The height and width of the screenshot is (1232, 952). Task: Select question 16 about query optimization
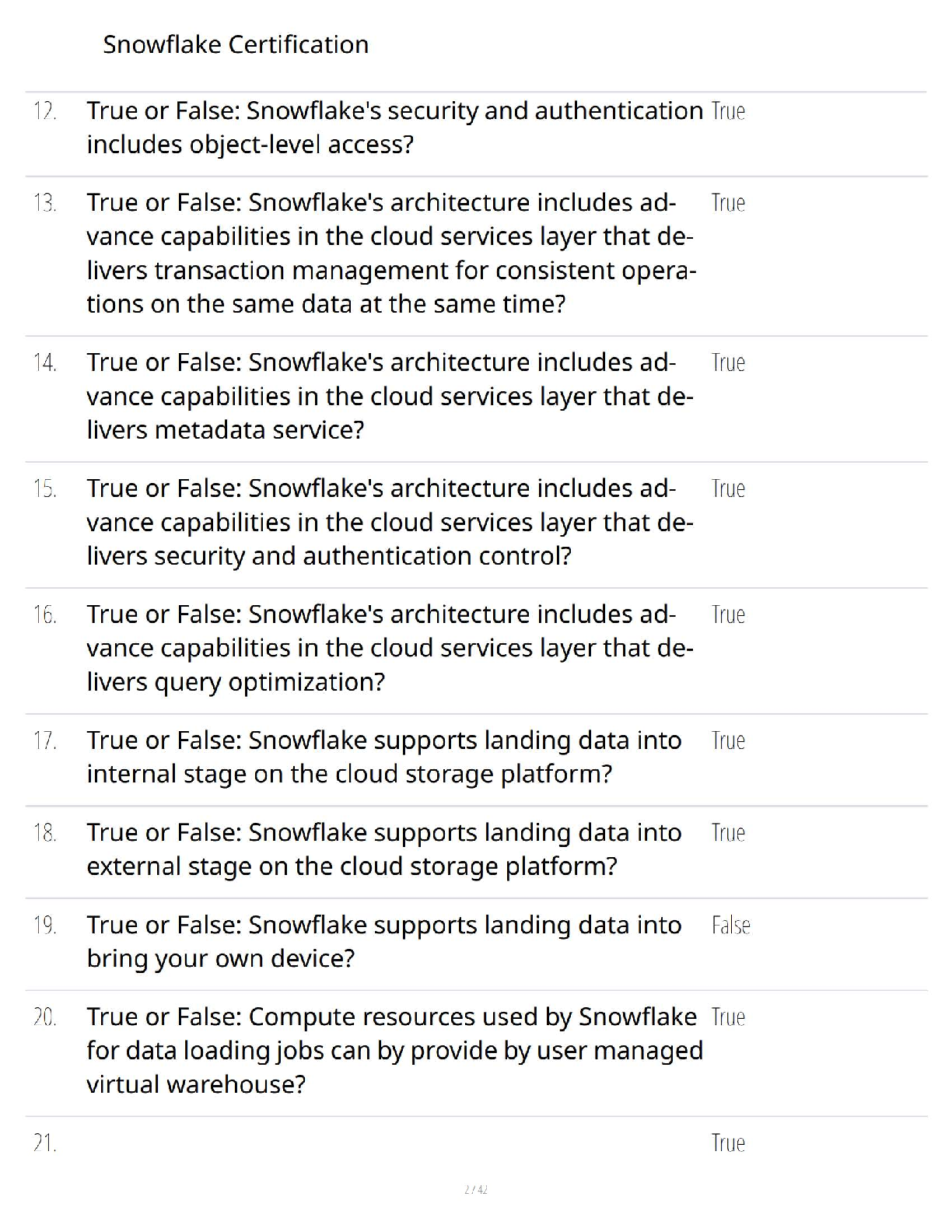(390, 648)
